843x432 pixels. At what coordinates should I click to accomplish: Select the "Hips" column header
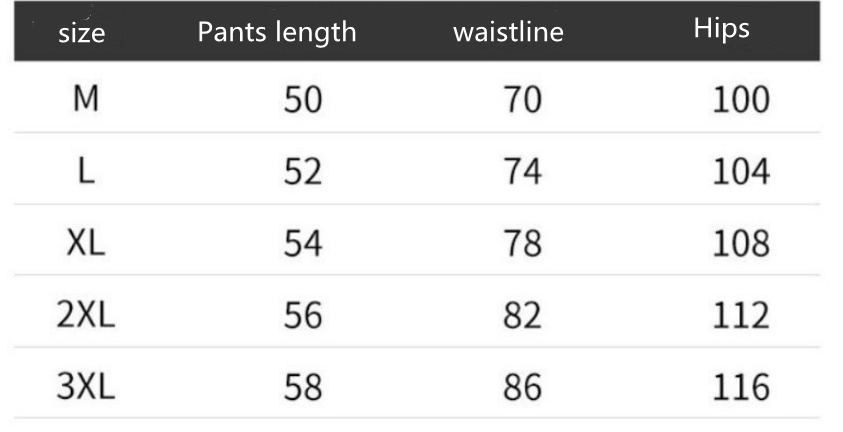click(x=721, y=28)
